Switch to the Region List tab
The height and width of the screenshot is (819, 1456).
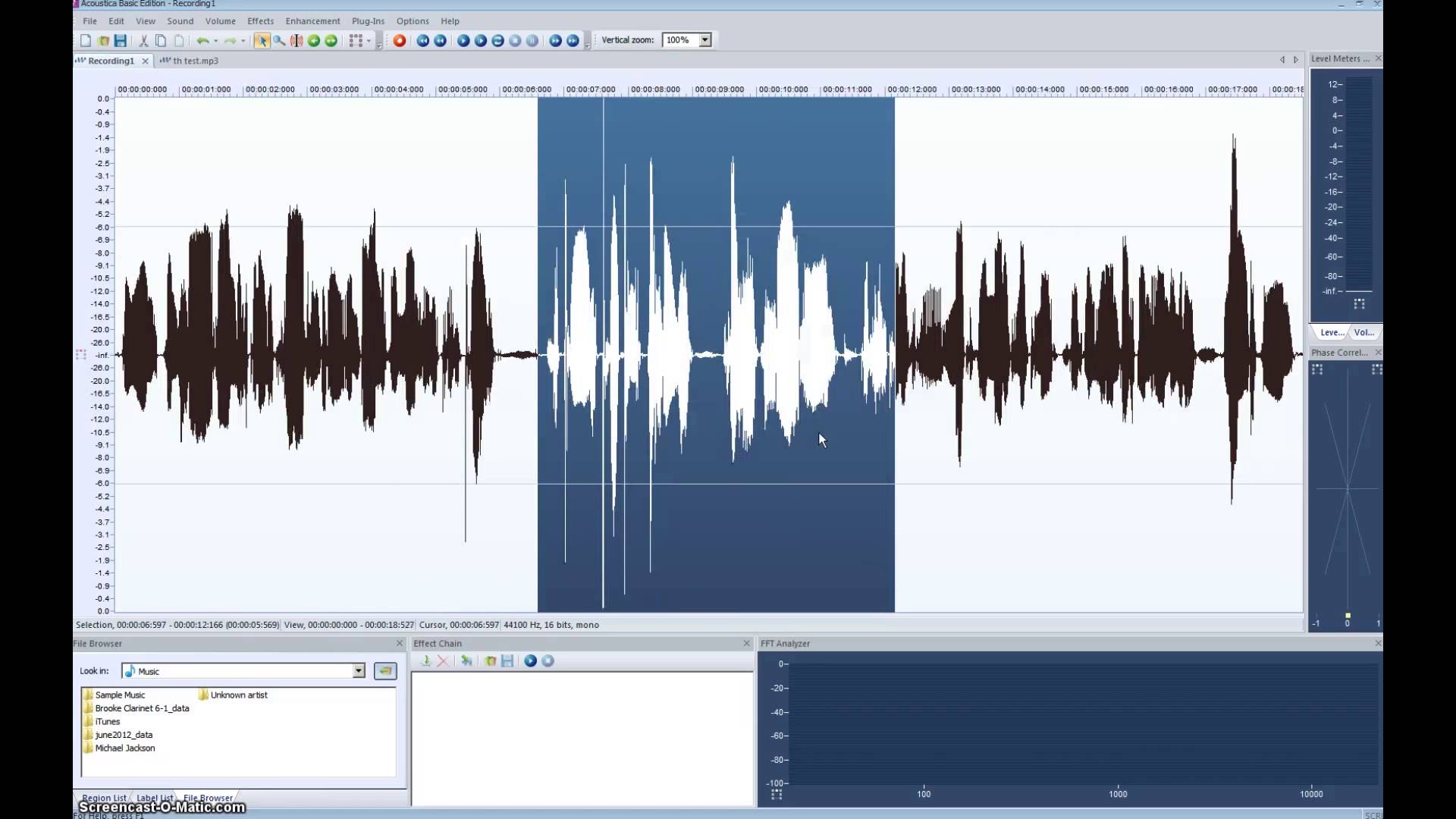point(103,798)
